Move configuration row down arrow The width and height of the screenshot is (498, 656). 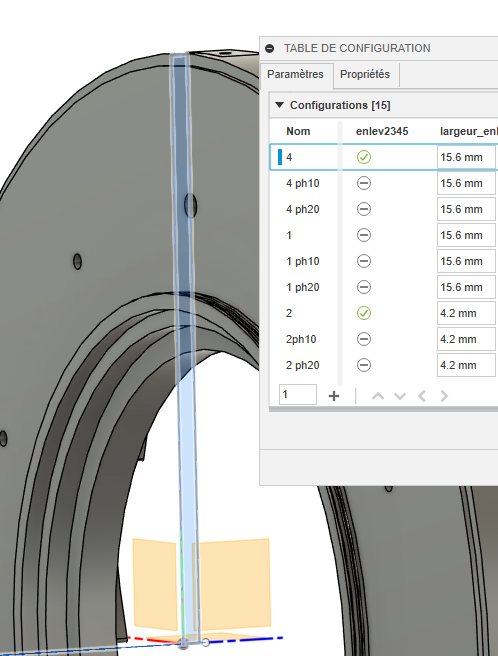(400, 396)
